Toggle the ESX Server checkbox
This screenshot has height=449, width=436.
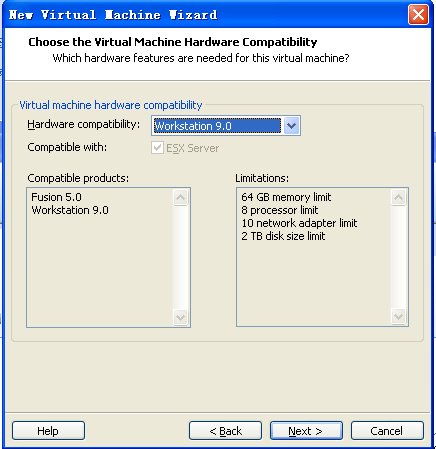point(157,148)
